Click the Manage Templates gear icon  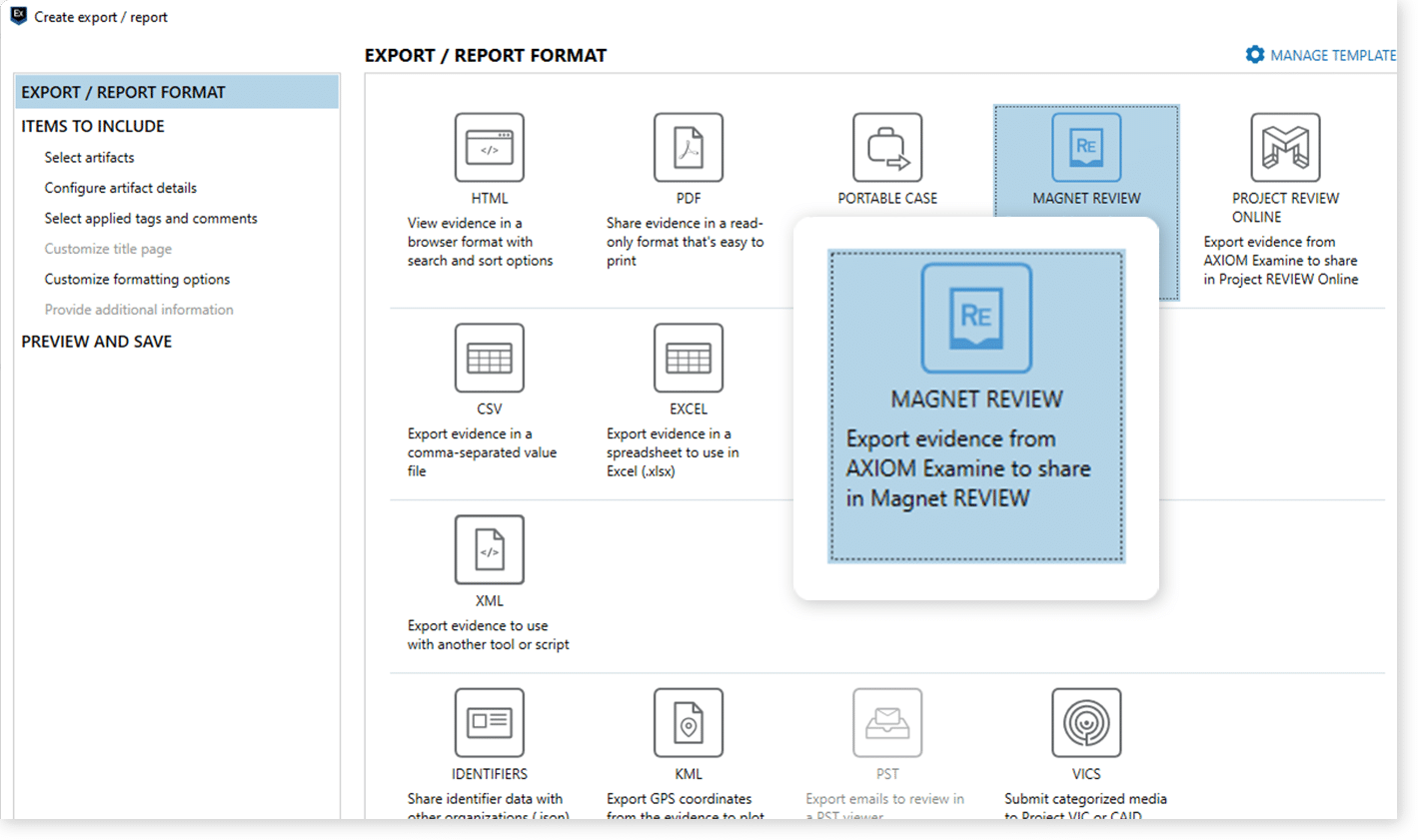coord(1255,55)
